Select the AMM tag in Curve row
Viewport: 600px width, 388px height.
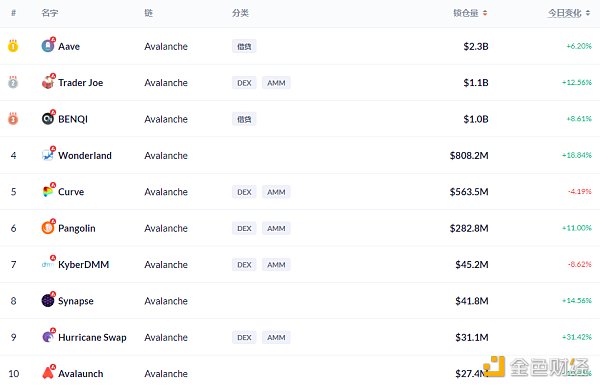(x=276, y=192)
